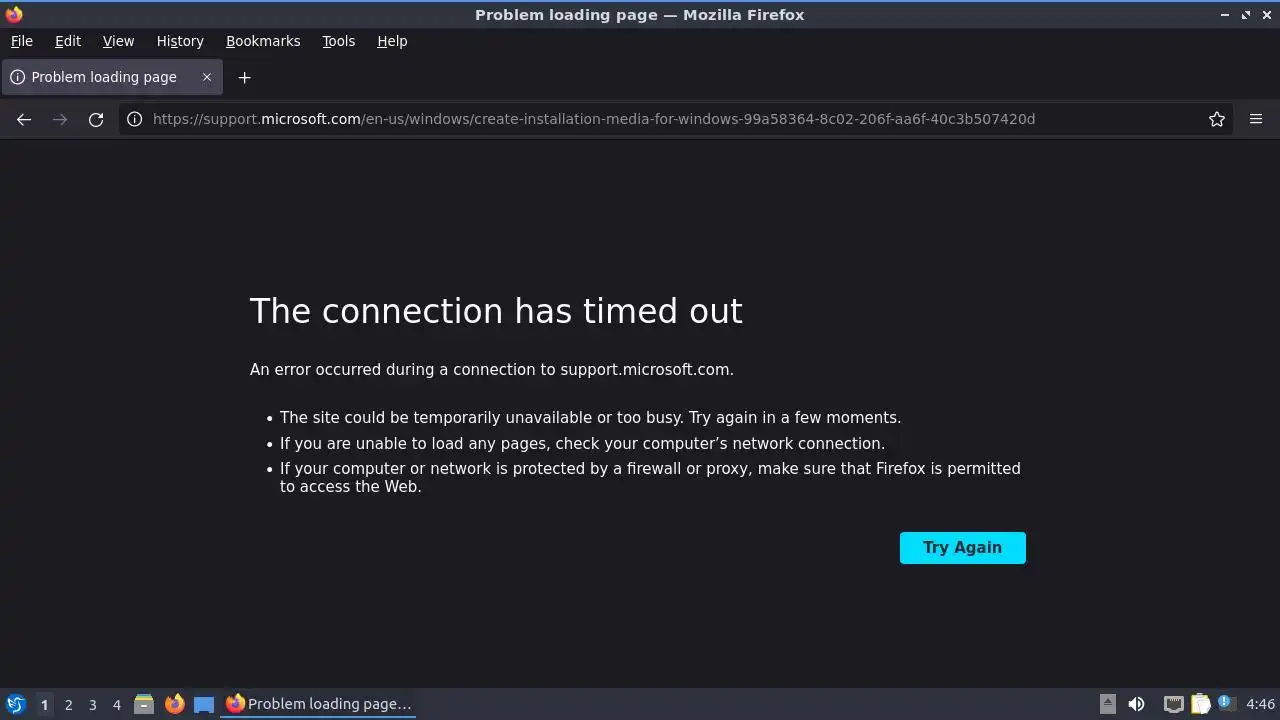The height and width of the screenshot is (720, 1280).
Task: Switch to workspace 4 in pager
Action: 116,704
